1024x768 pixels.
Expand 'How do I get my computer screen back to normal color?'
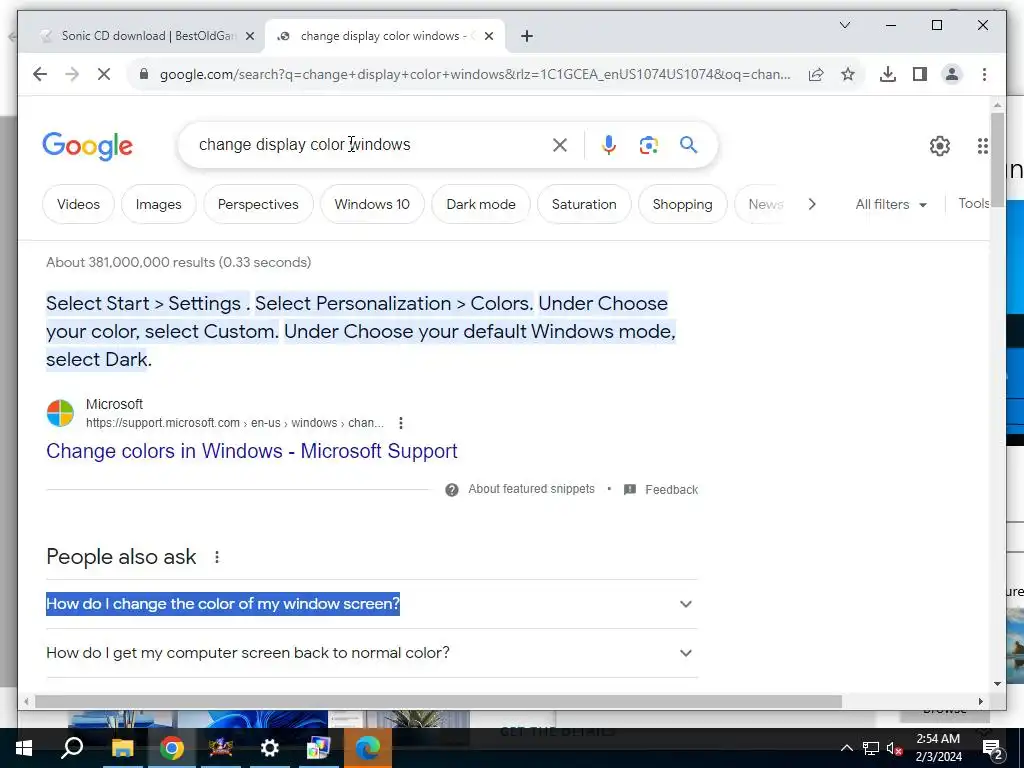click(372, 652)
